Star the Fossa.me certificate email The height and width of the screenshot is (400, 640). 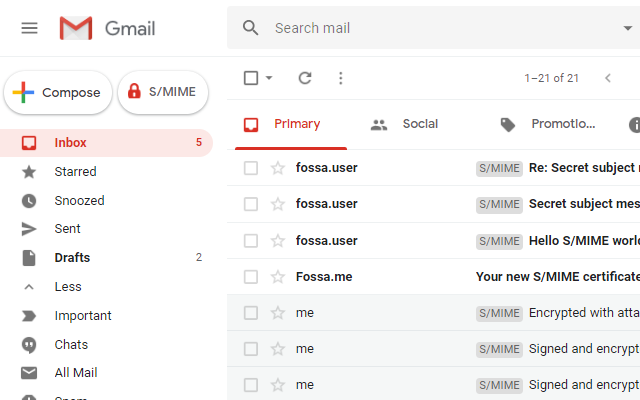click(278, 277)
